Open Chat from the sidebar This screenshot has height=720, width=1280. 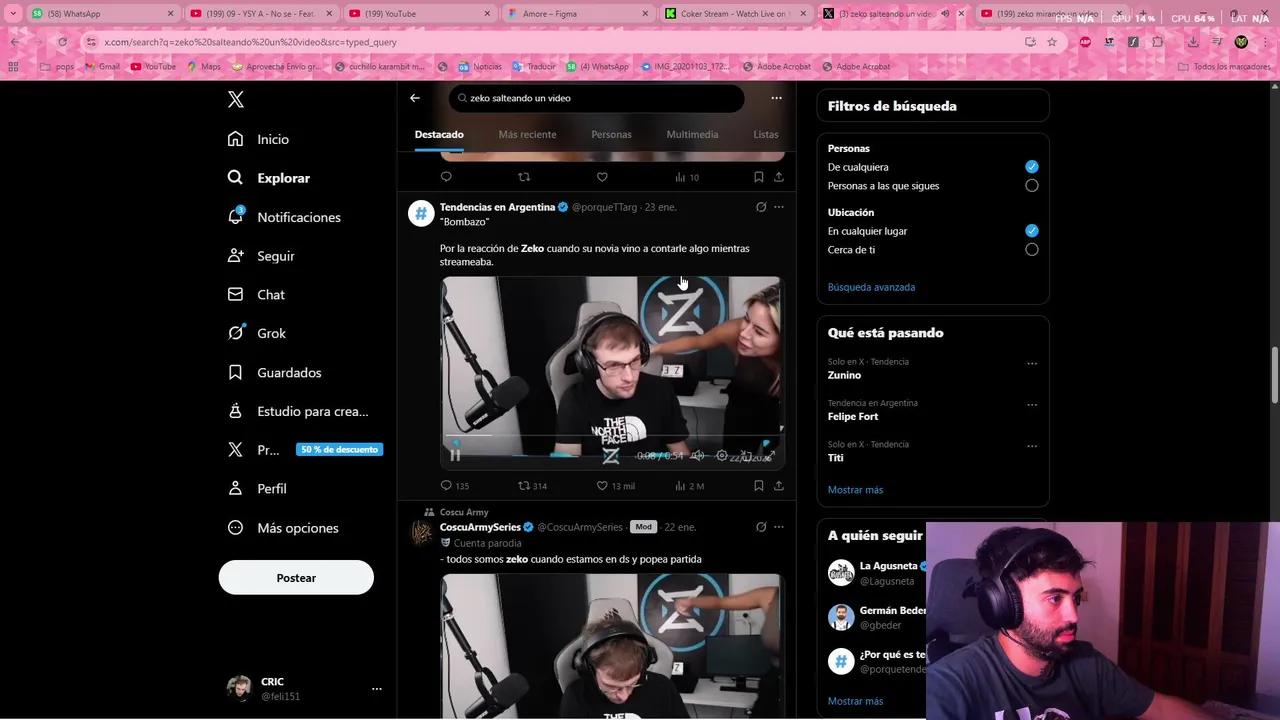256,295
